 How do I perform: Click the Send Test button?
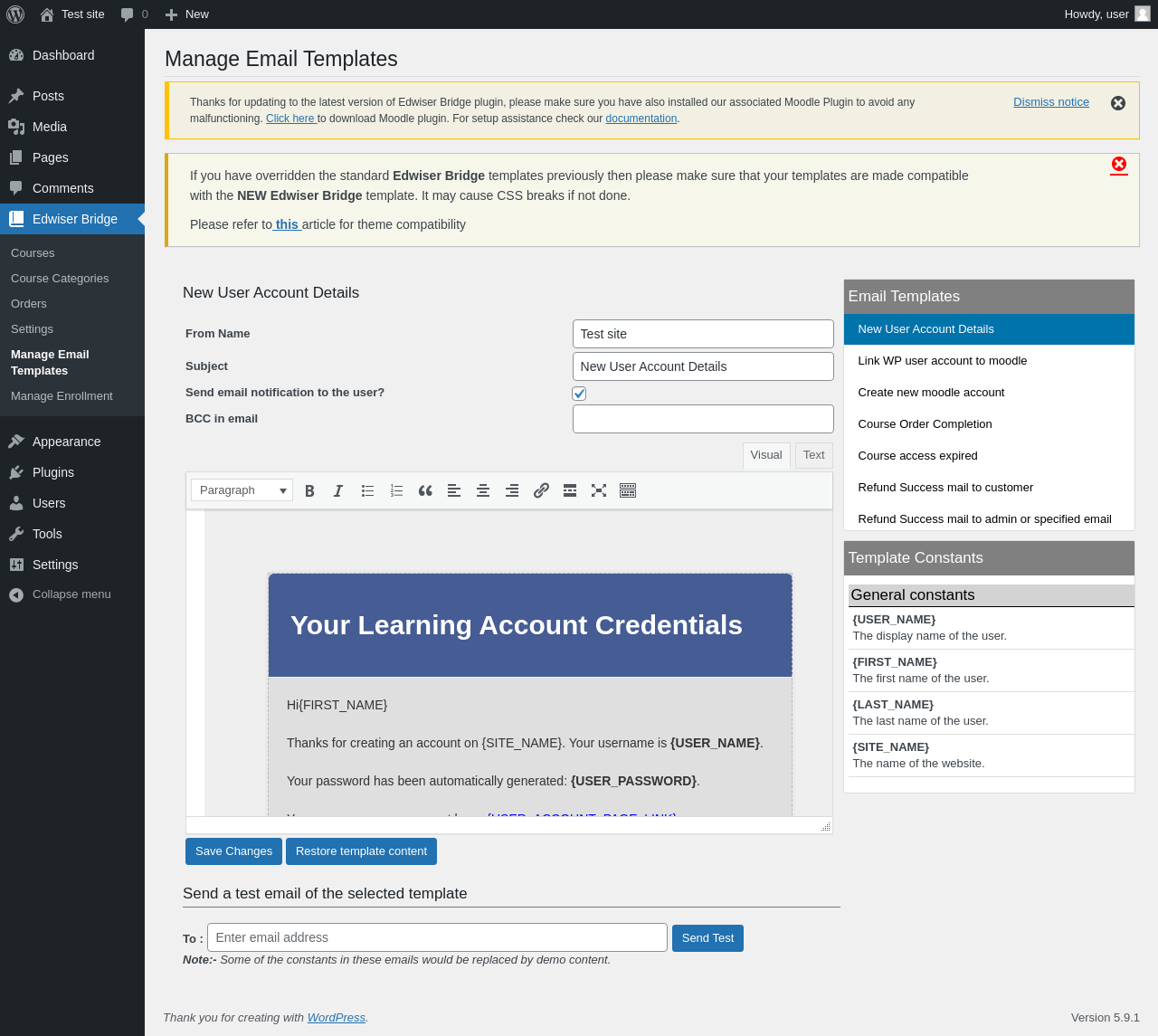(x=707, y=938)
